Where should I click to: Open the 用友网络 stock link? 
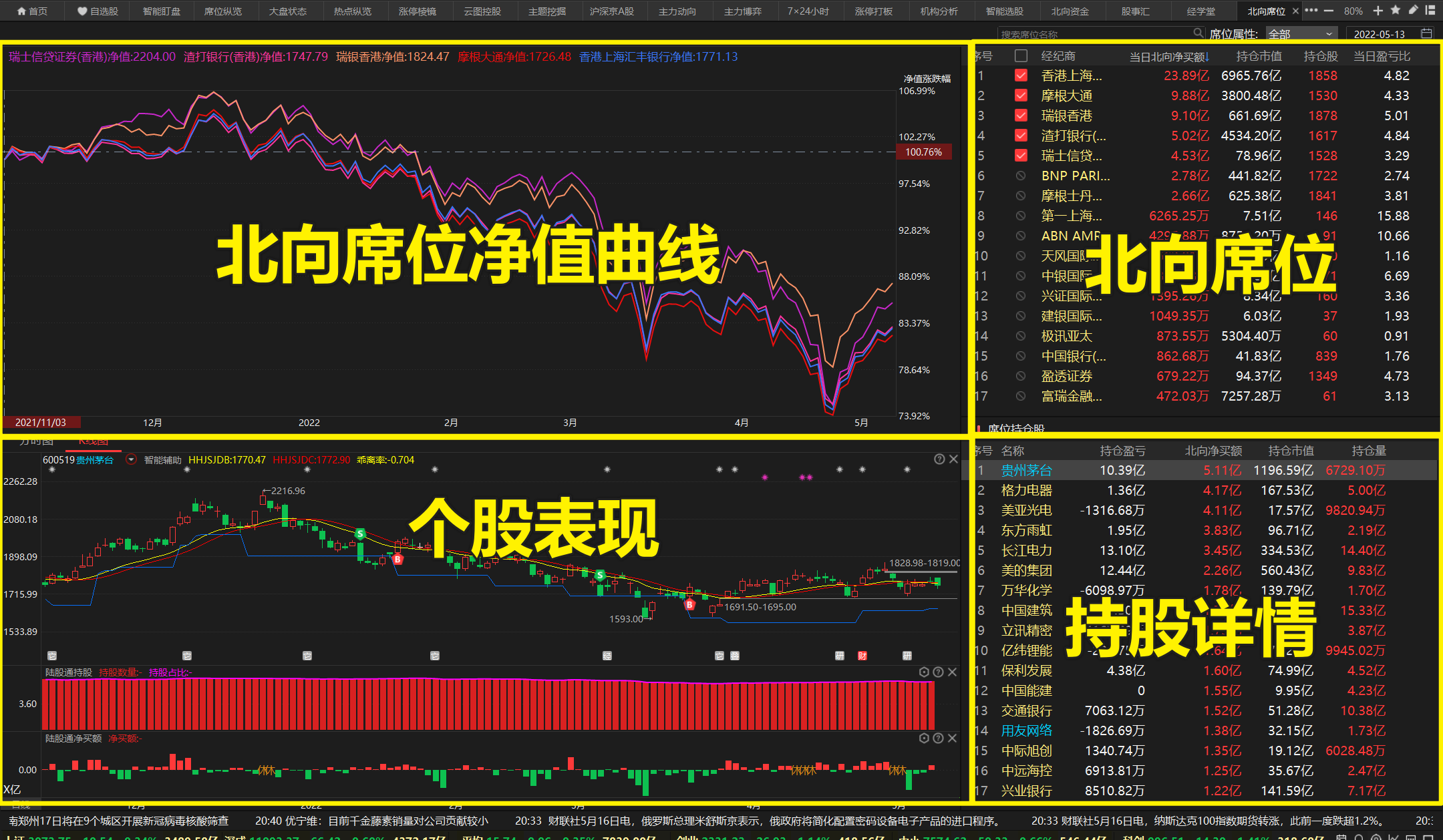tap(1026, 730)
